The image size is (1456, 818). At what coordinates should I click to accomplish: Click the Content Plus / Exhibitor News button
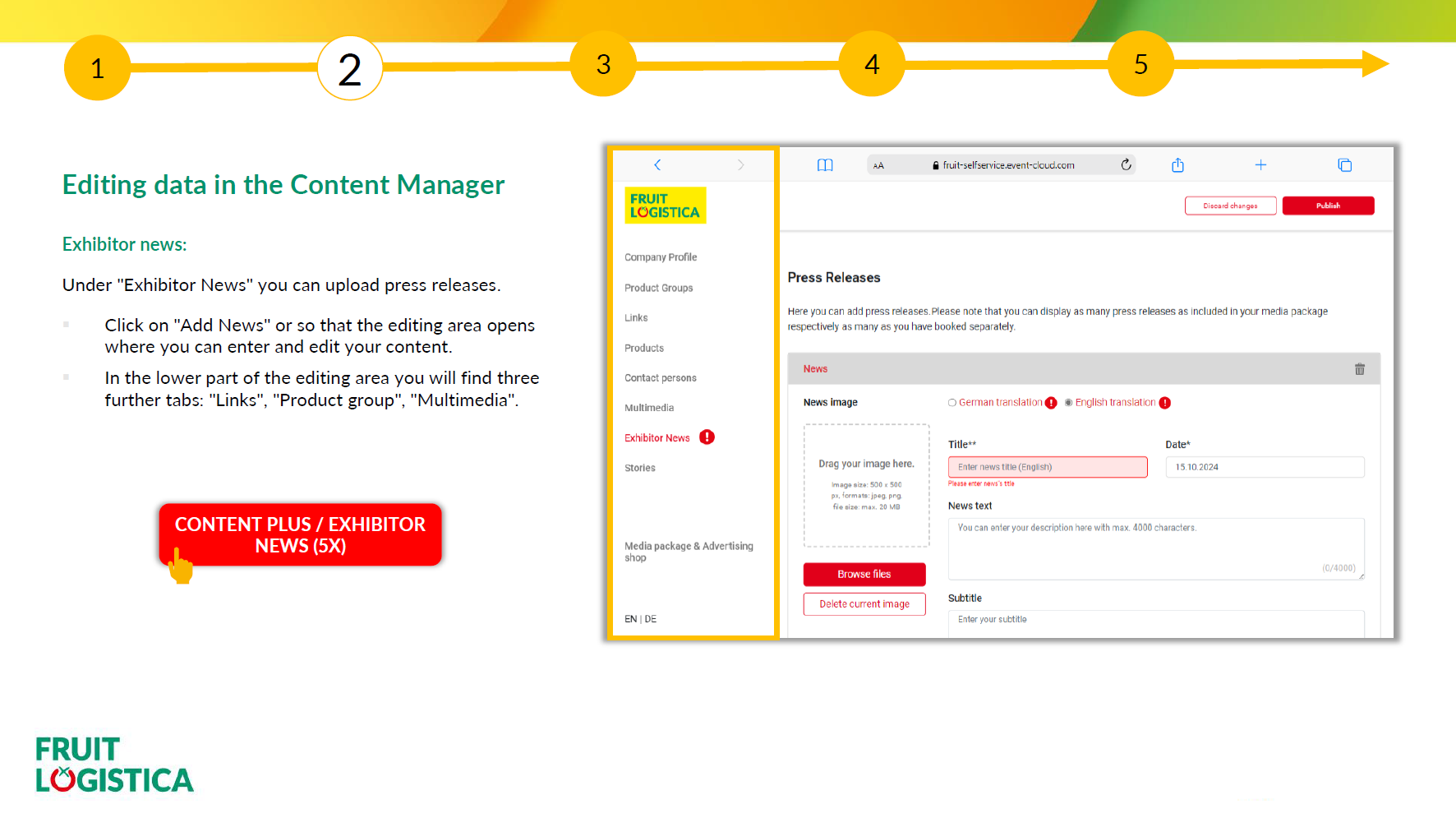(x=301, y=534)
